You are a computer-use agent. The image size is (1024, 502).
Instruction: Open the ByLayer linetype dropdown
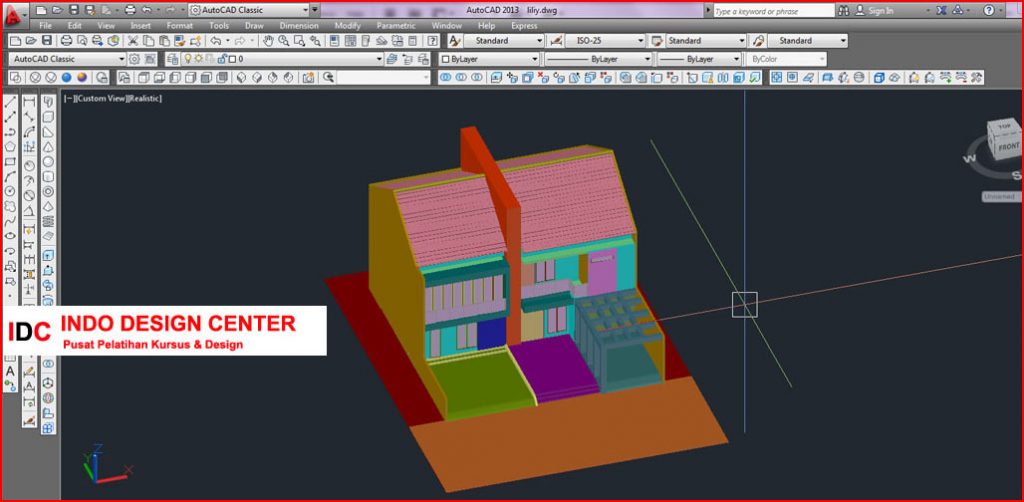tap(598, 59)
